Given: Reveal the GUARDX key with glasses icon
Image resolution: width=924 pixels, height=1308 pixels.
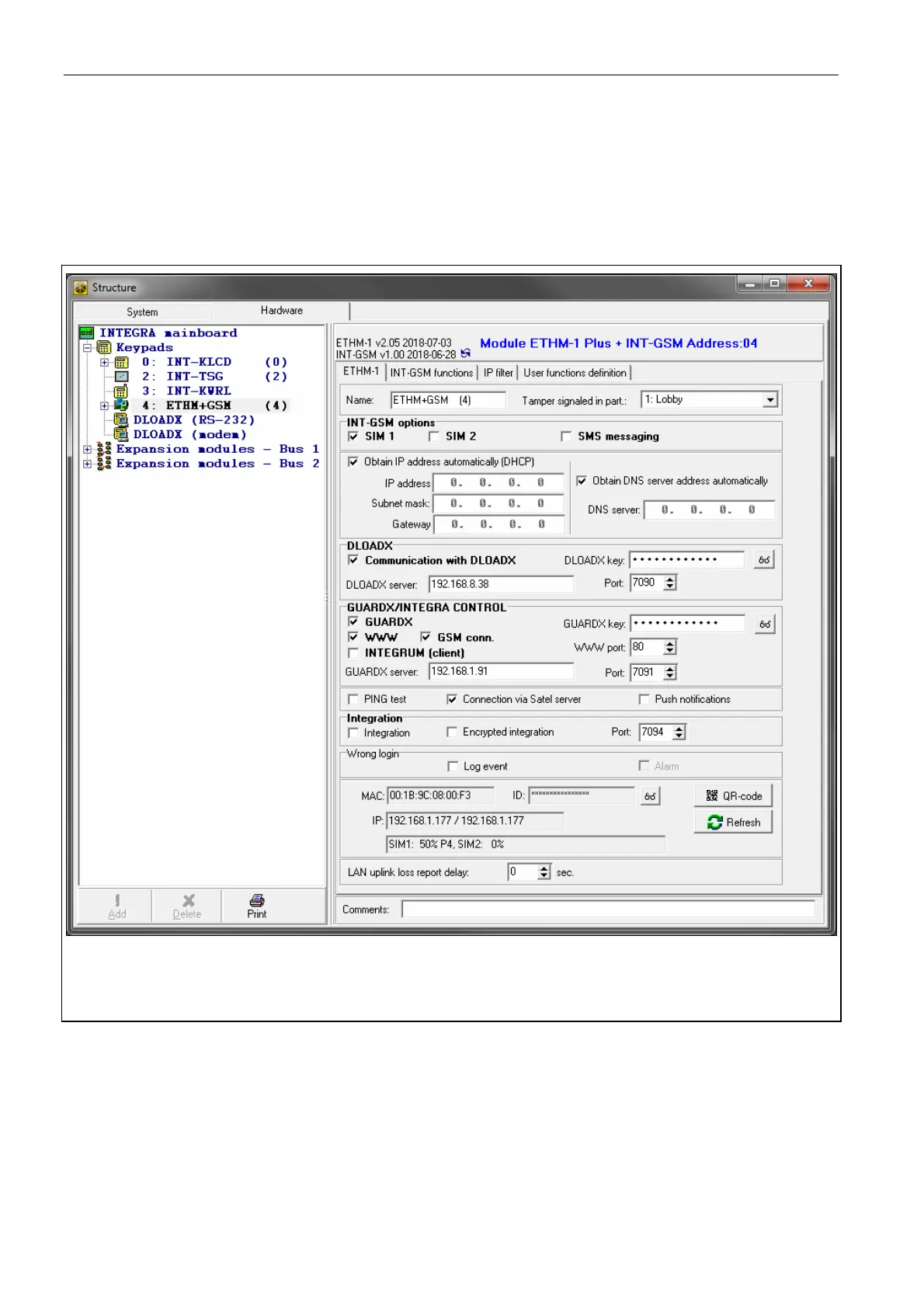Looking at the screenshot, I should 765,624.
